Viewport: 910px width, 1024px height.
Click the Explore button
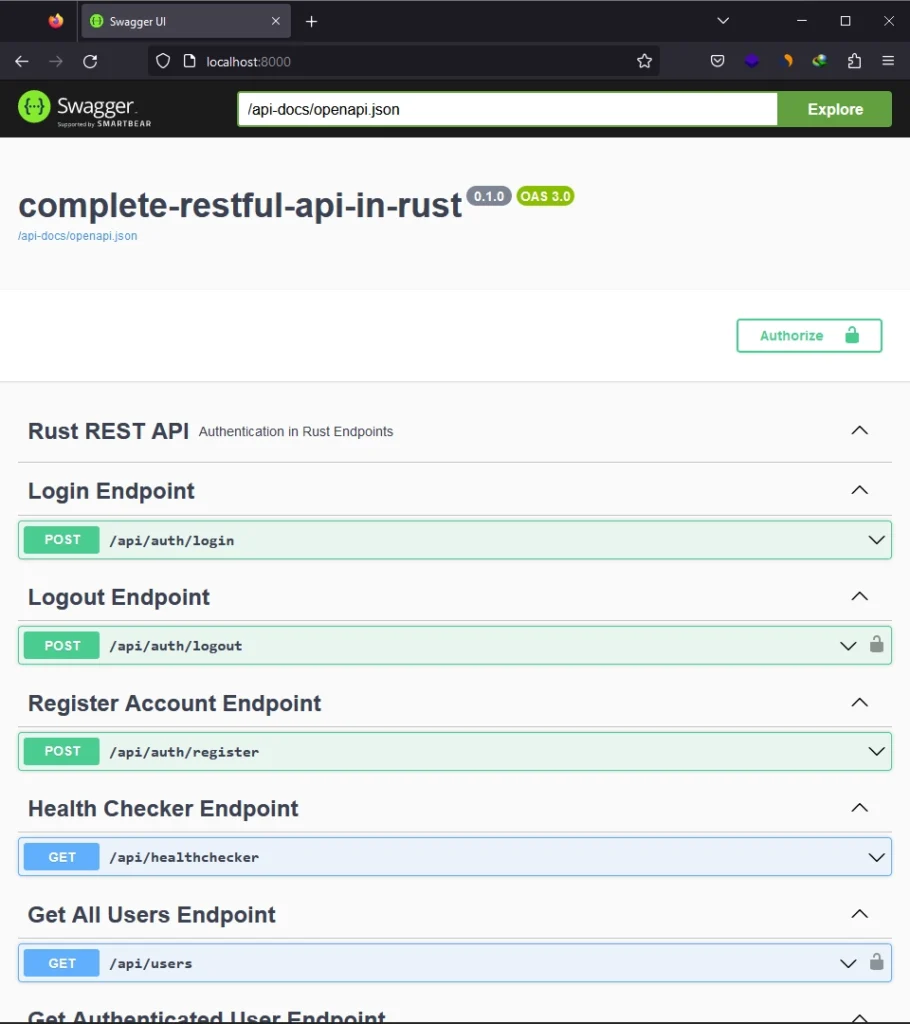point(835,108)
